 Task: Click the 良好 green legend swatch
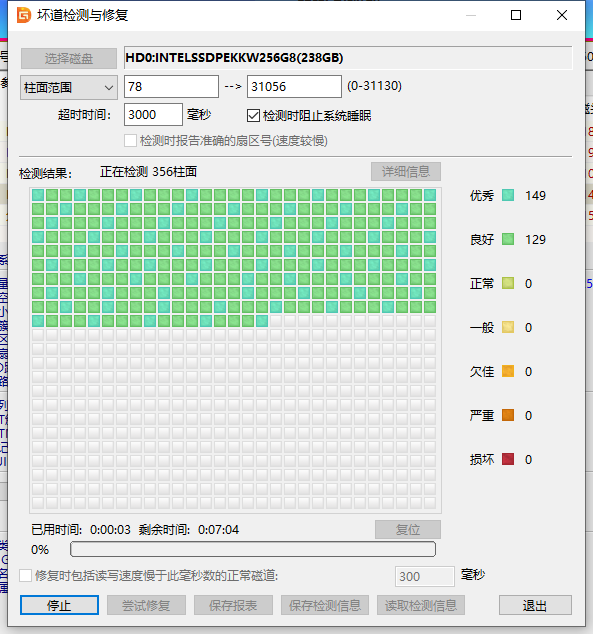click(508, 239)
